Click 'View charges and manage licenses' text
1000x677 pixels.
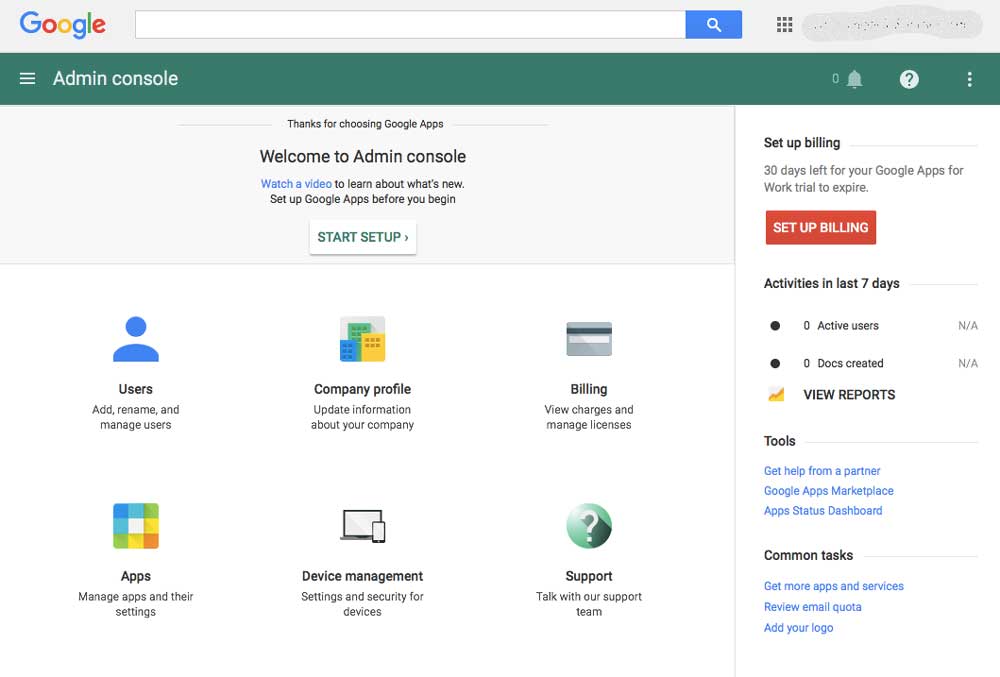(589, 417)
